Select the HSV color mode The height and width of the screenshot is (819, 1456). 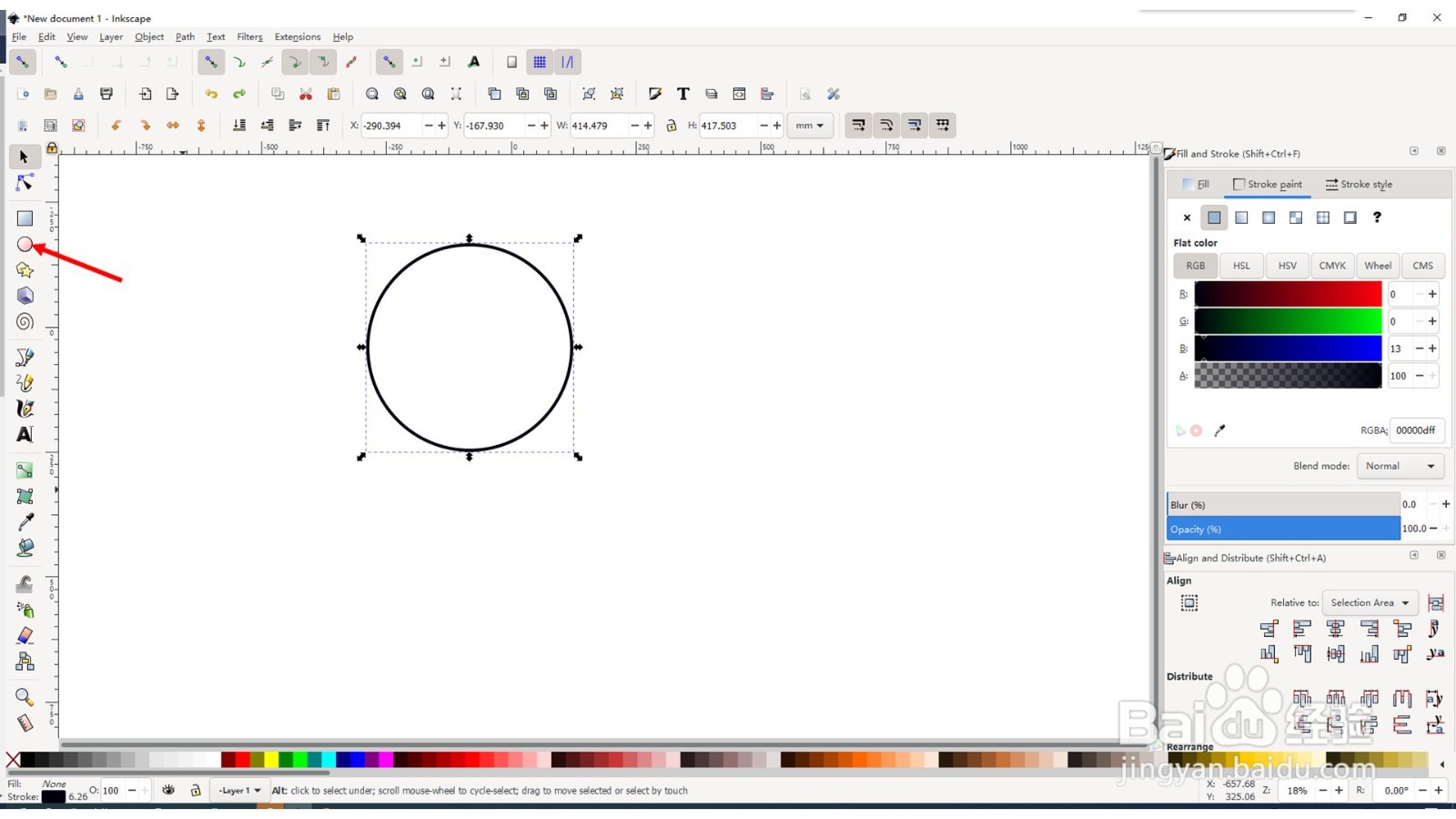click(x=1287, y=266)
